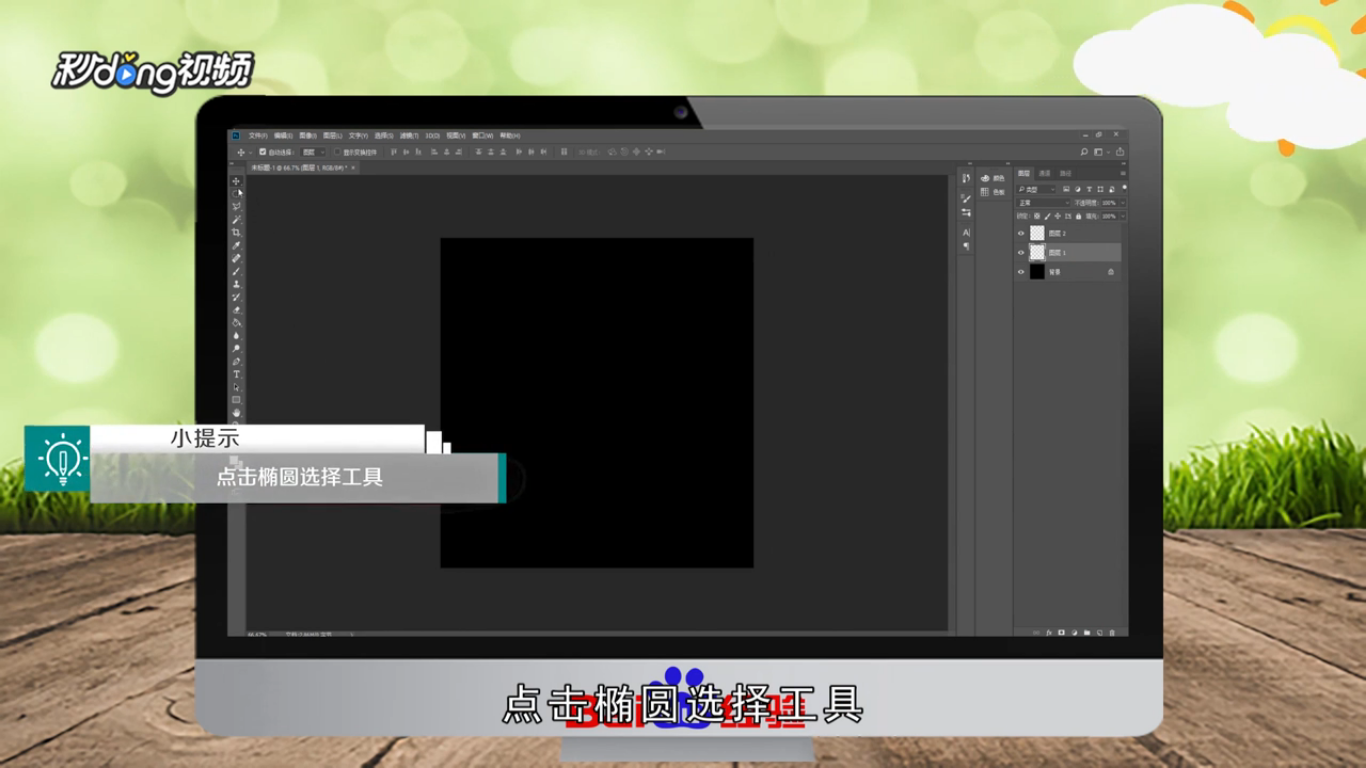Select layer row 图层 1

(x=1068, y=252)
